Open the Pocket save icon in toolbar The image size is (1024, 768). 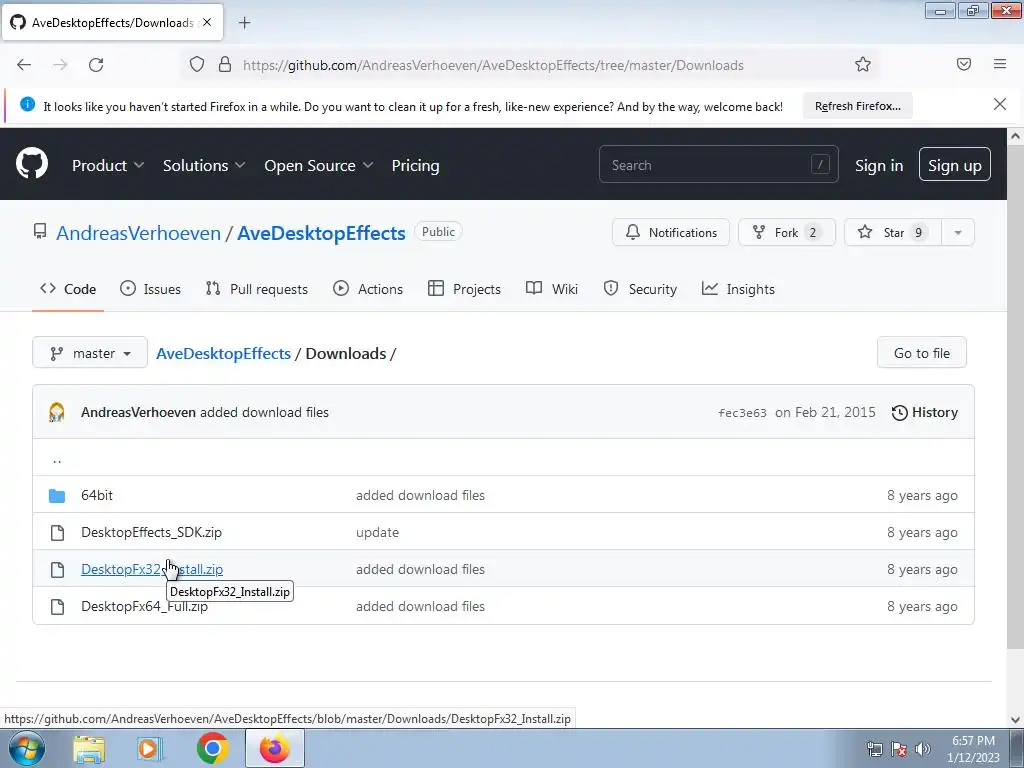pyautogui.click(x=964, y=64)
